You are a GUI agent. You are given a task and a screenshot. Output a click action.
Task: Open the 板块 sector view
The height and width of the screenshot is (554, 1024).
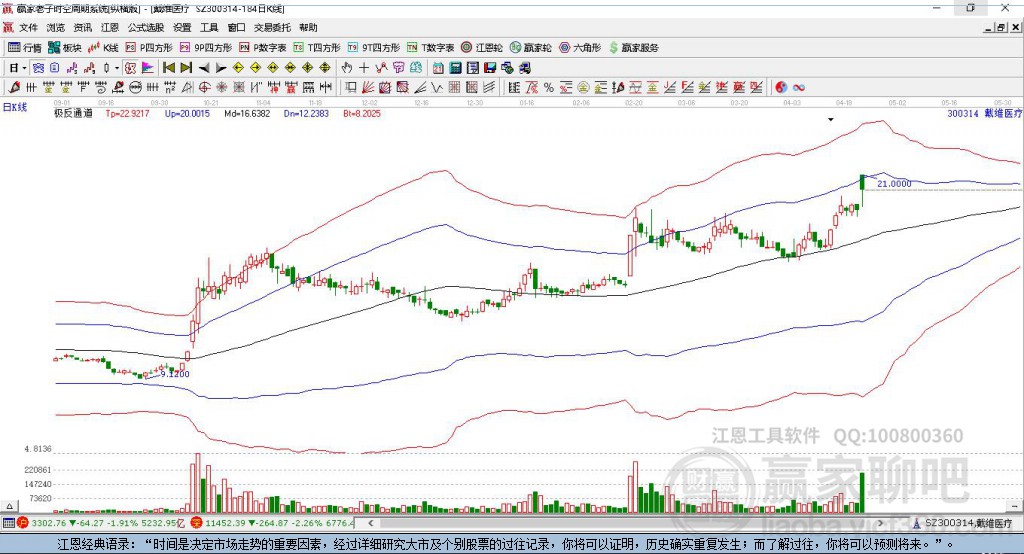point(65,48)
